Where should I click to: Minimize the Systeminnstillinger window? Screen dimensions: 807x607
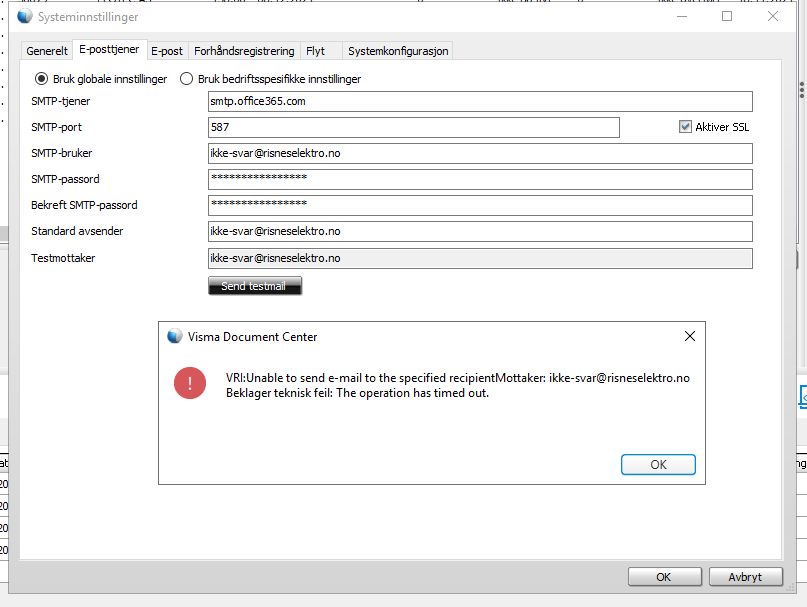682,16
